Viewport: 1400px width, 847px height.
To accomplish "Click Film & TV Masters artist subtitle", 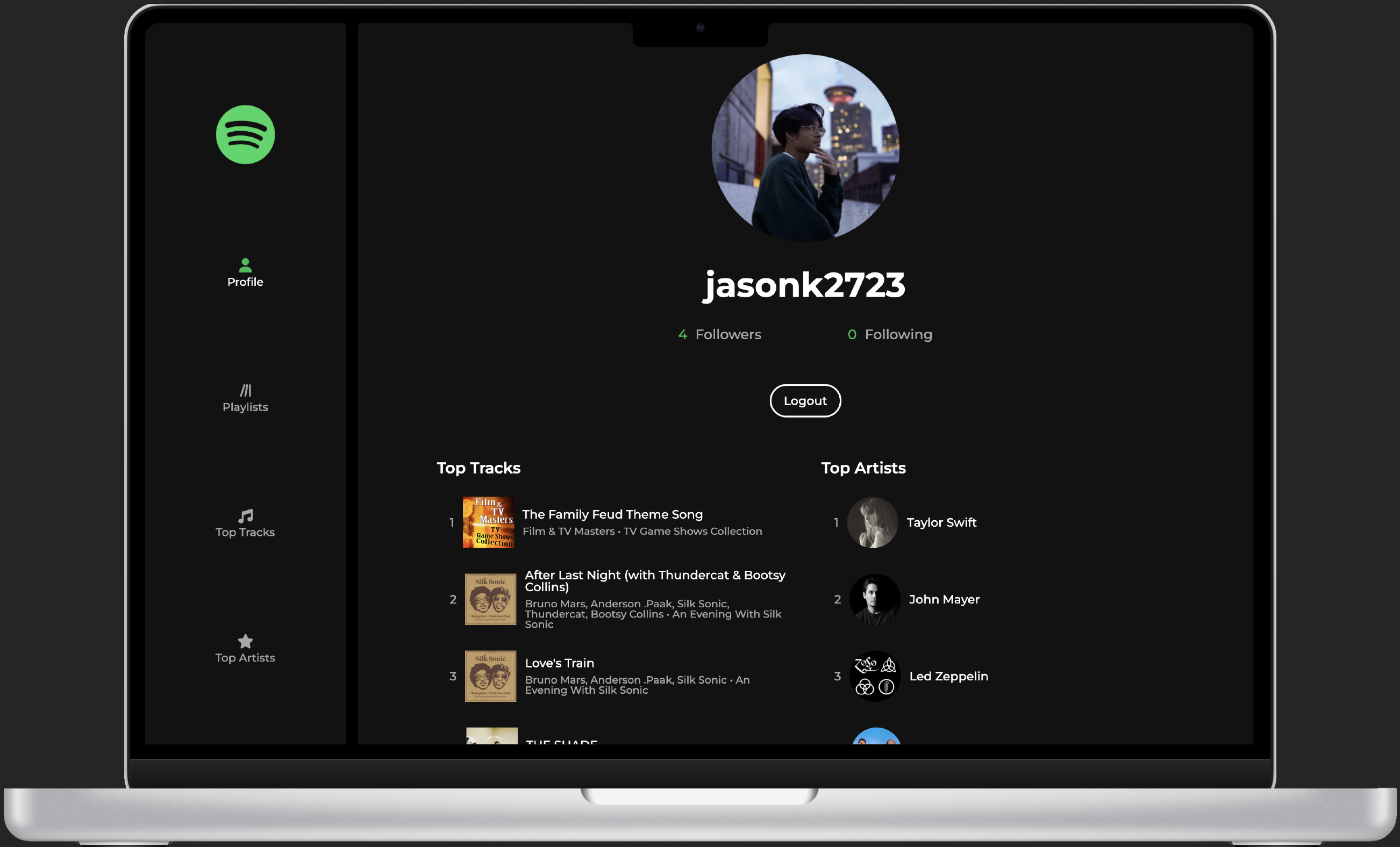I will tap(642, 531).
